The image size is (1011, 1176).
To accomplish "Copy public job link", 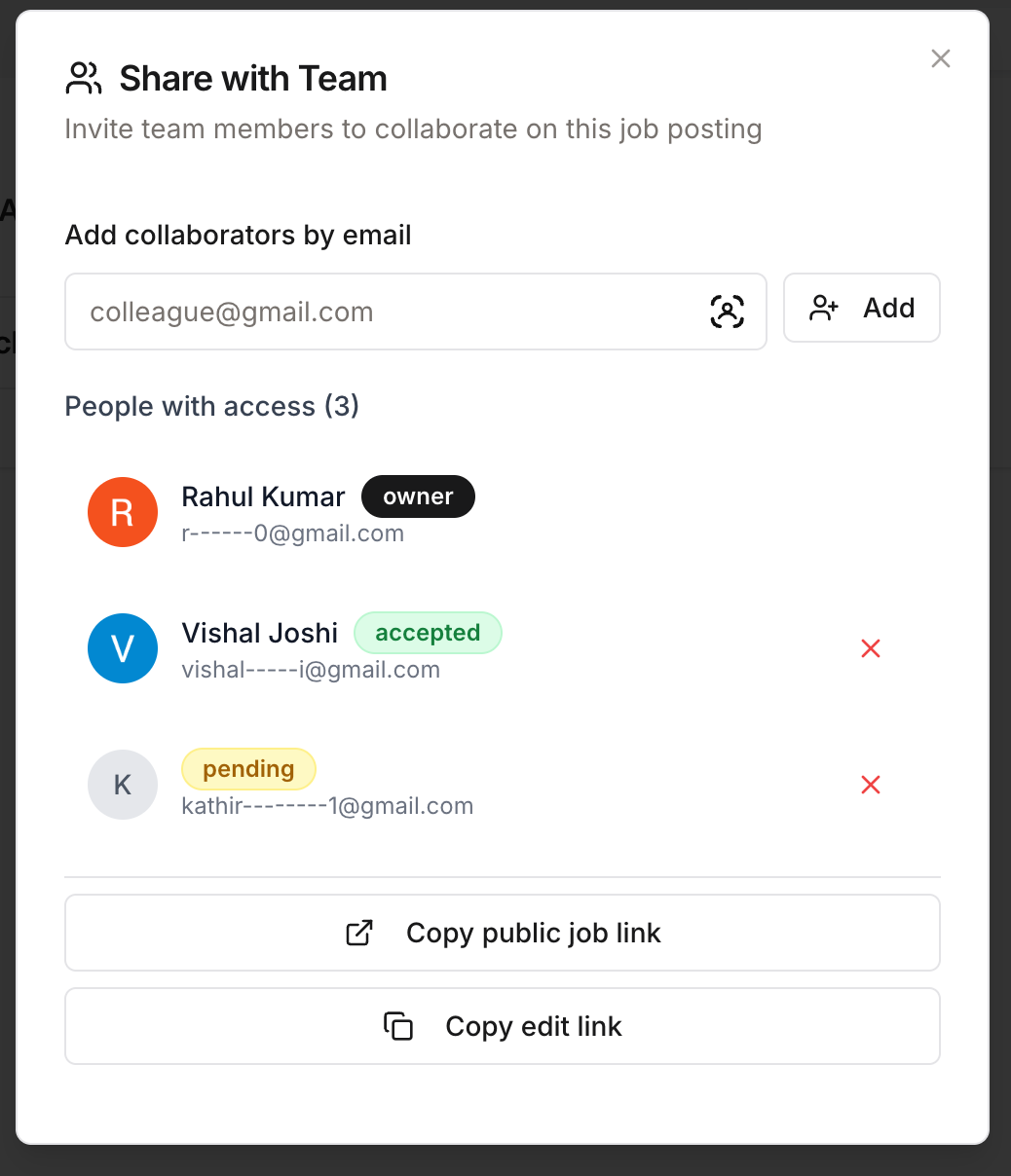I will pyautogui.click(x=503, y=933).
